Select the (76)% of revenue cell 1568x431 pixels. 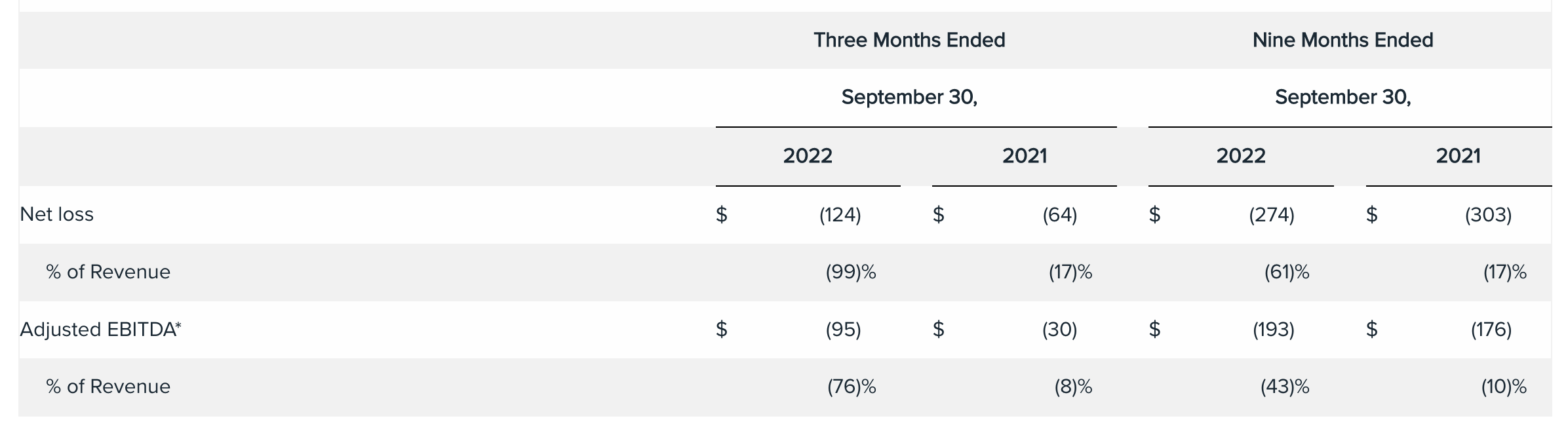tap(851, 387)
